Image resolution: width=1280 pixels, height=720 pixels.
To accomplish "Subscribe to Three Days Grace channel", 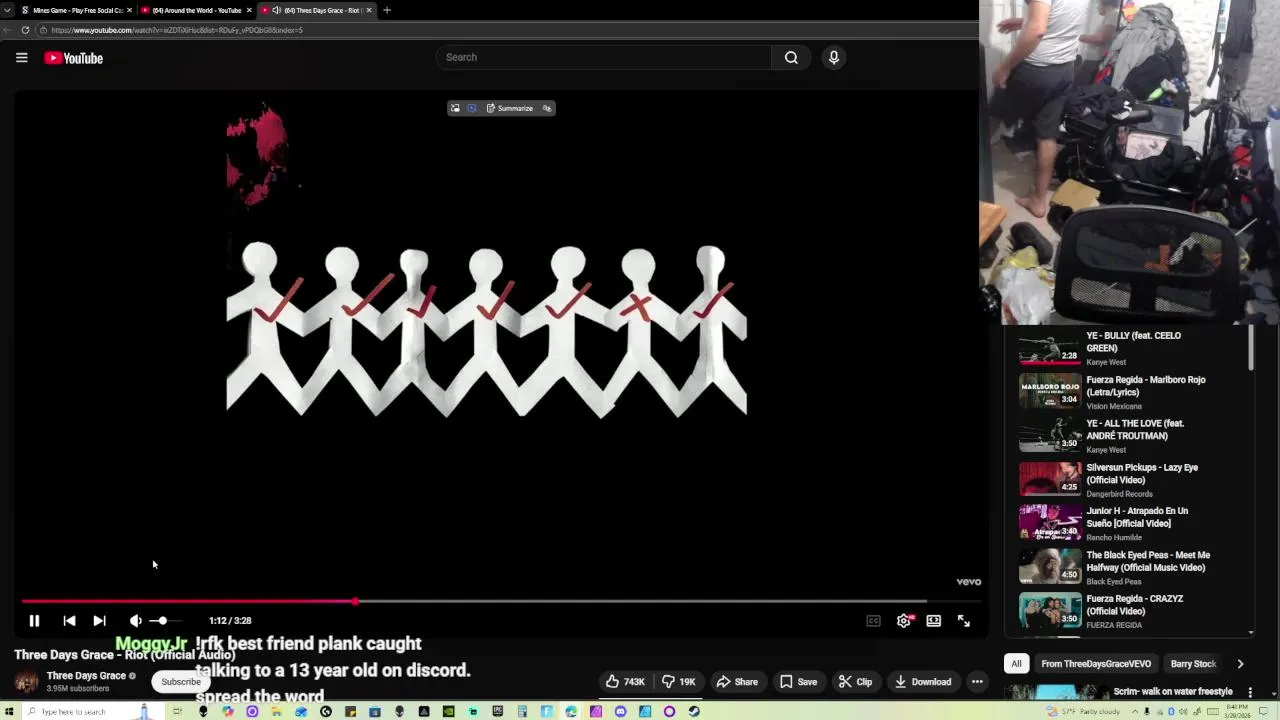I will point(181,682).
